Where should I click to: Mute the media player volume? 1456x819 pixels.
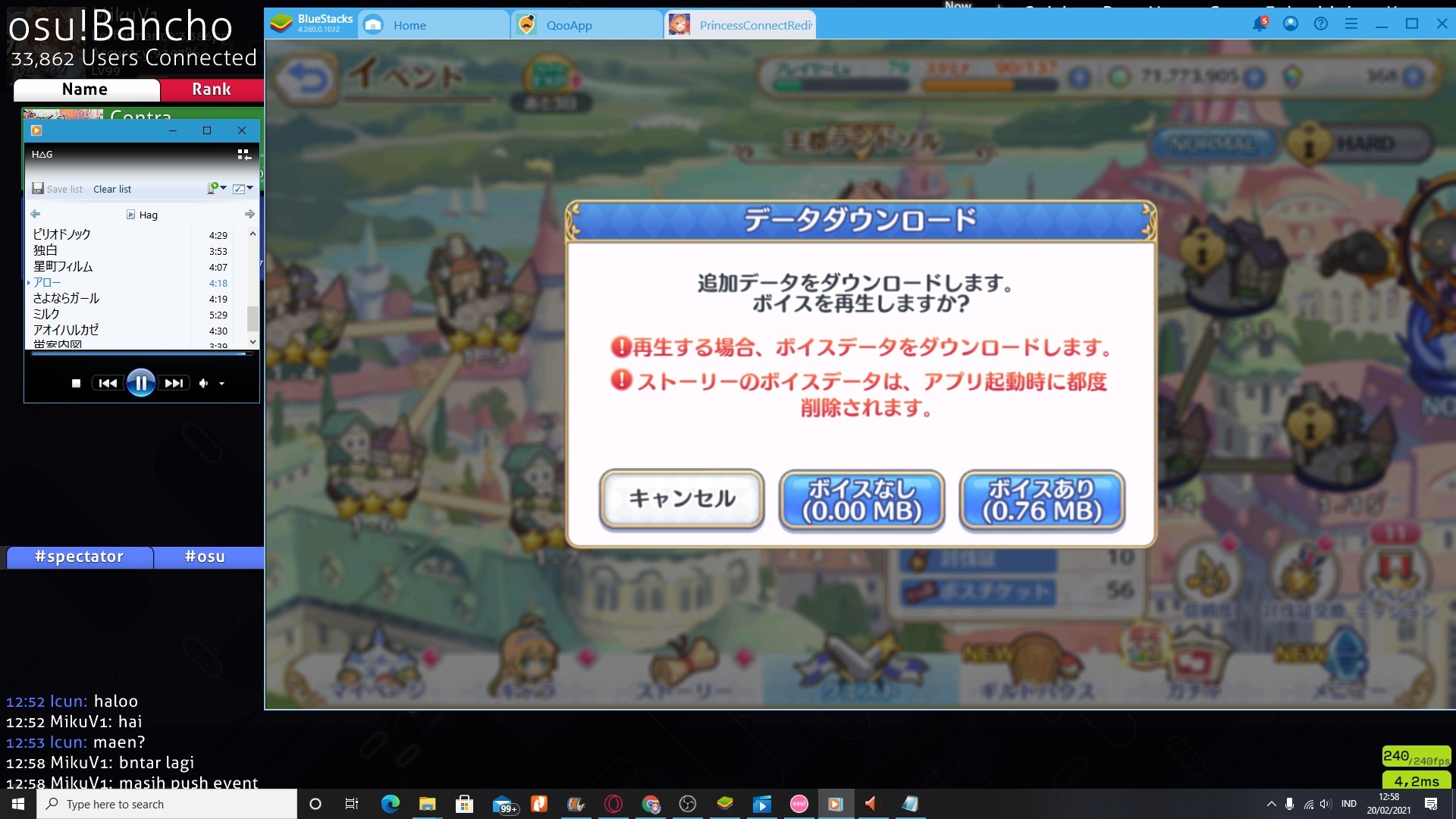(203, 384)
